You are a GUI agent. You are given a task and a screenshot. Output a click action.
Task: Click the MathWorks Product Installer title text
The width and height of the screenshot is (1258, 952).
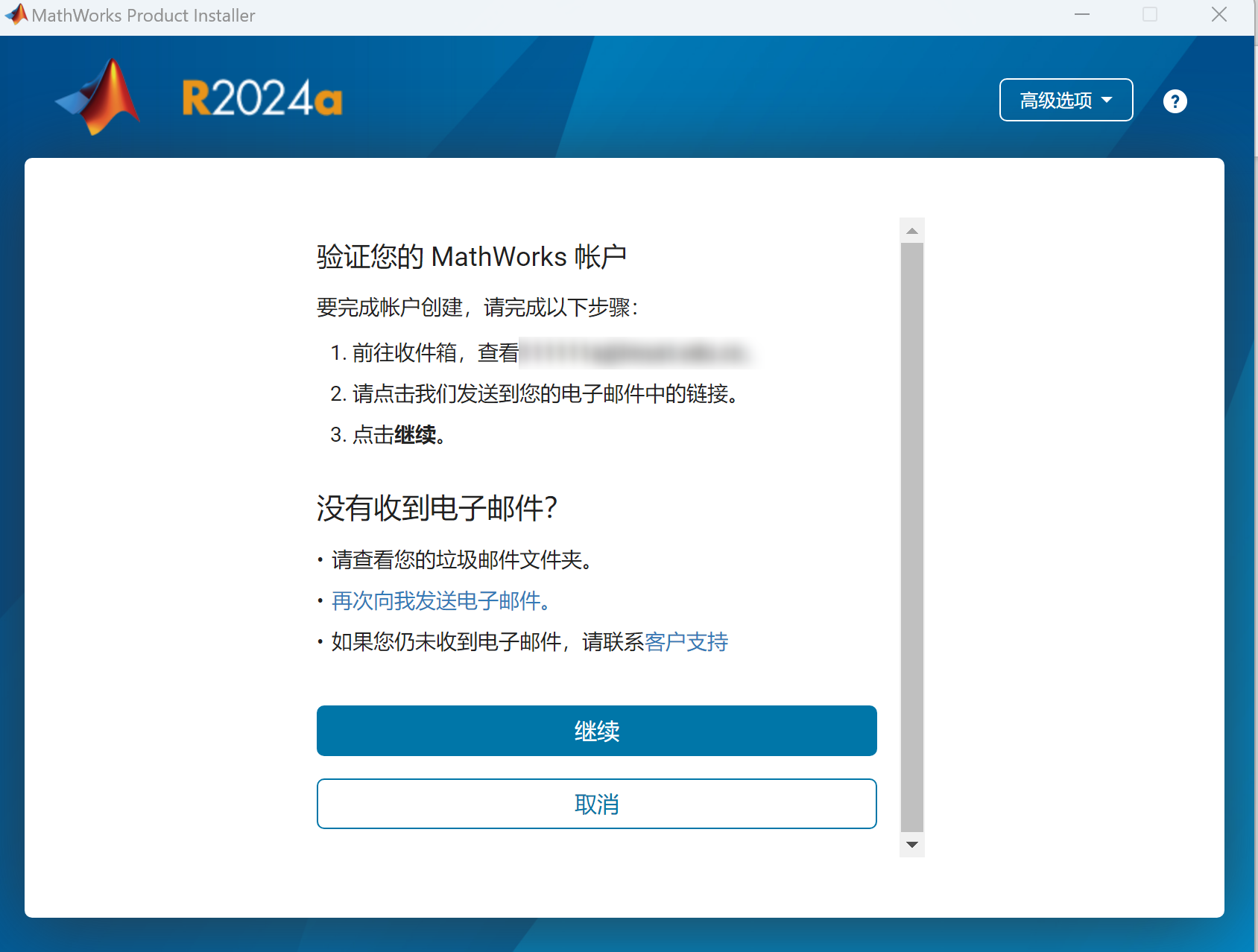pos(143,14)
